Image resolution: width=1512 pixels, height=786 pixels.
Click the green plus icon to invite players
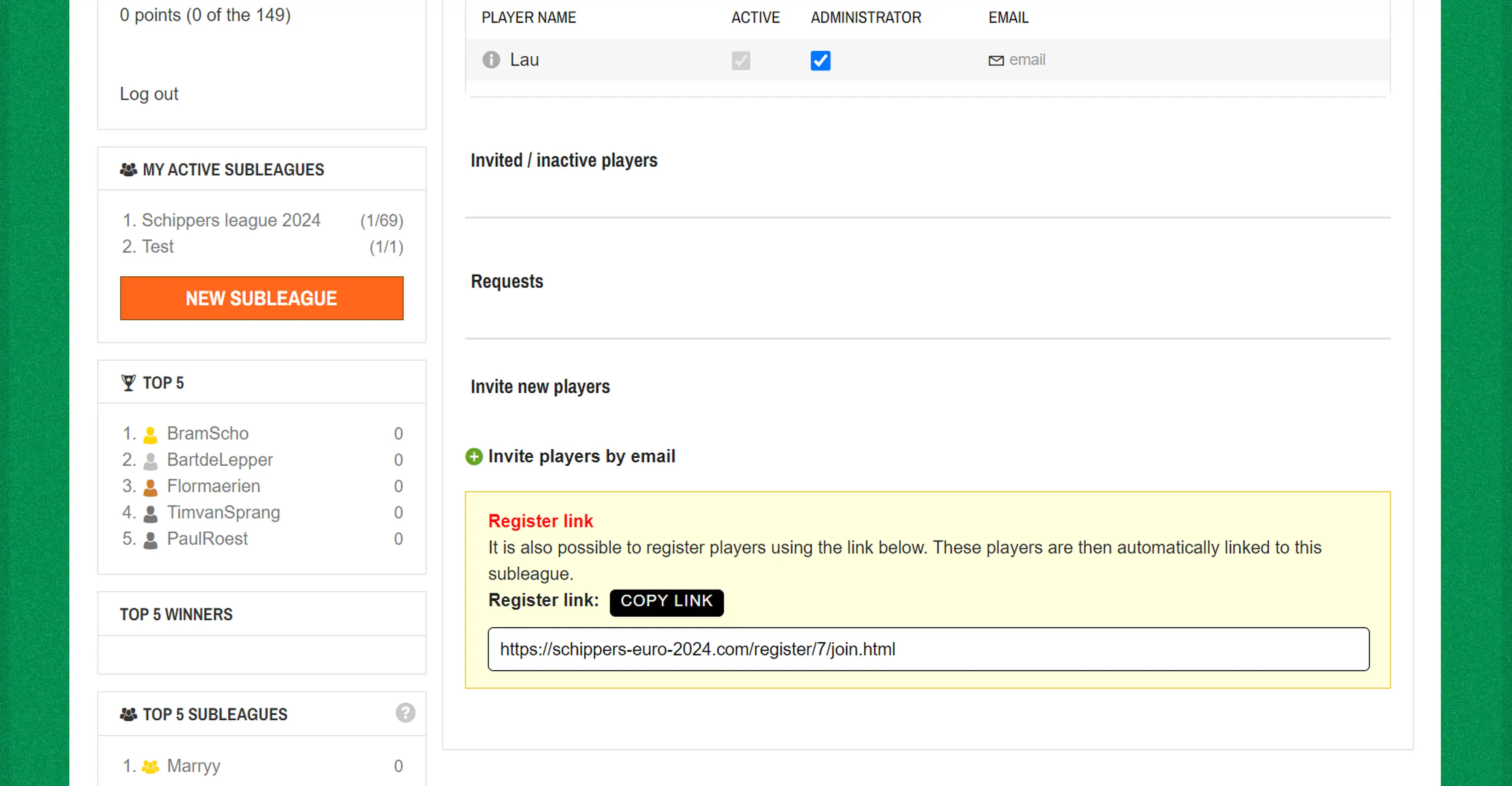(x=474, y=456)
